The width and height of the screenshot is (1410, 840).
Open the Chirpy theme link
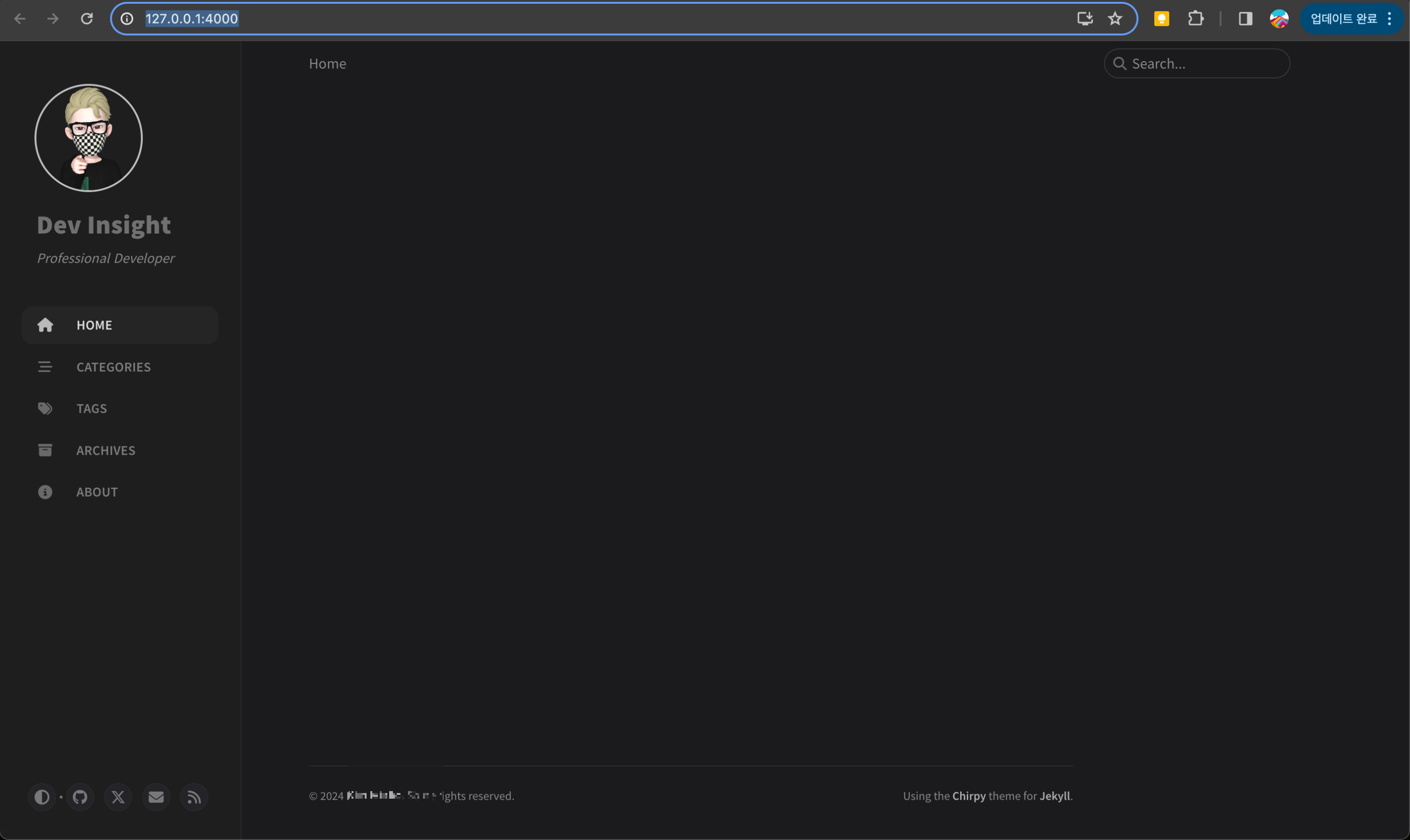[969, 796]
